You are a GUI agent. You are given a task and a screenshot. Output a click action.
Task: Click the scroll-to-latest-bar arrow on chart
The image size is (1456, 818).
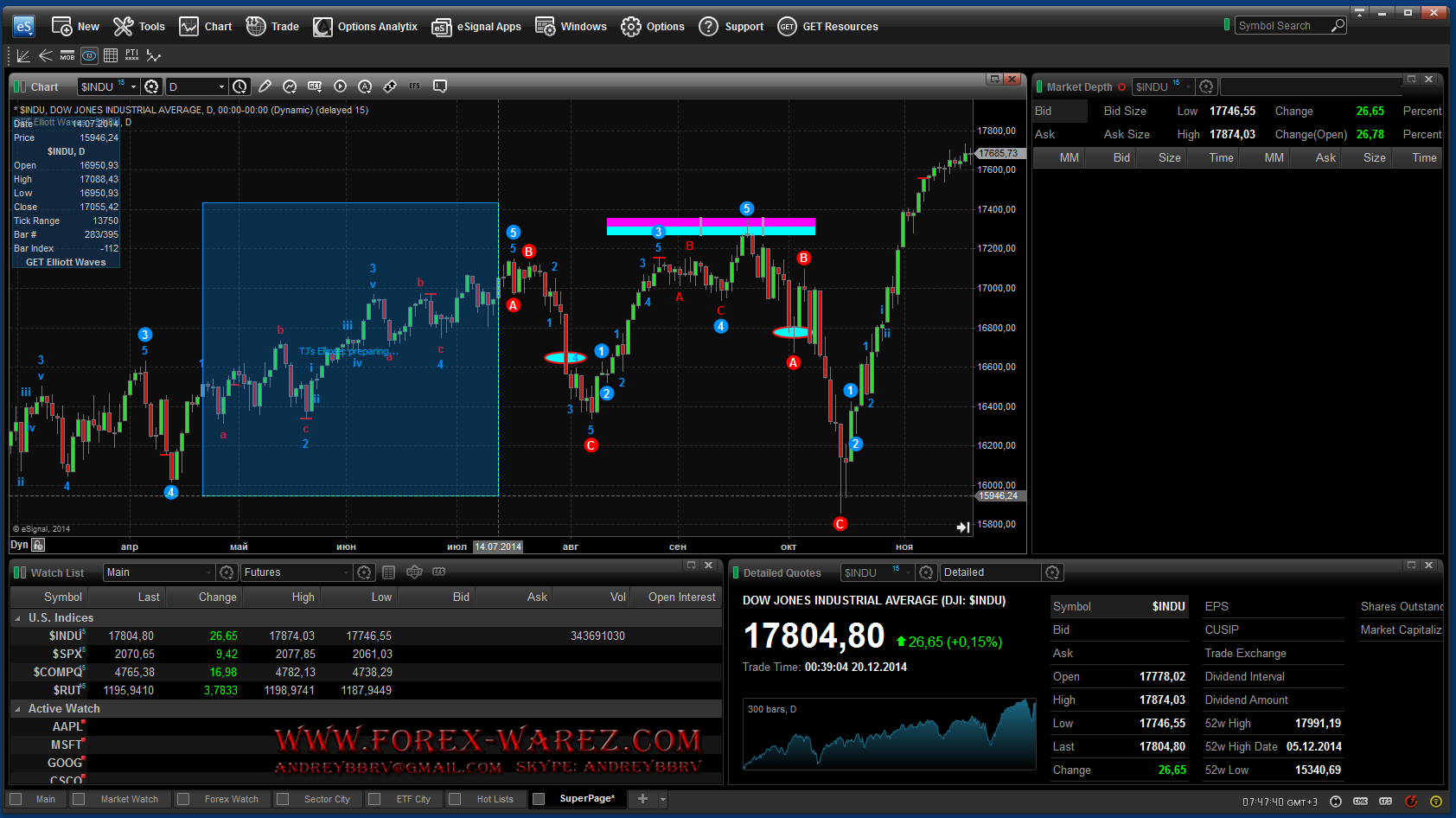962,527
